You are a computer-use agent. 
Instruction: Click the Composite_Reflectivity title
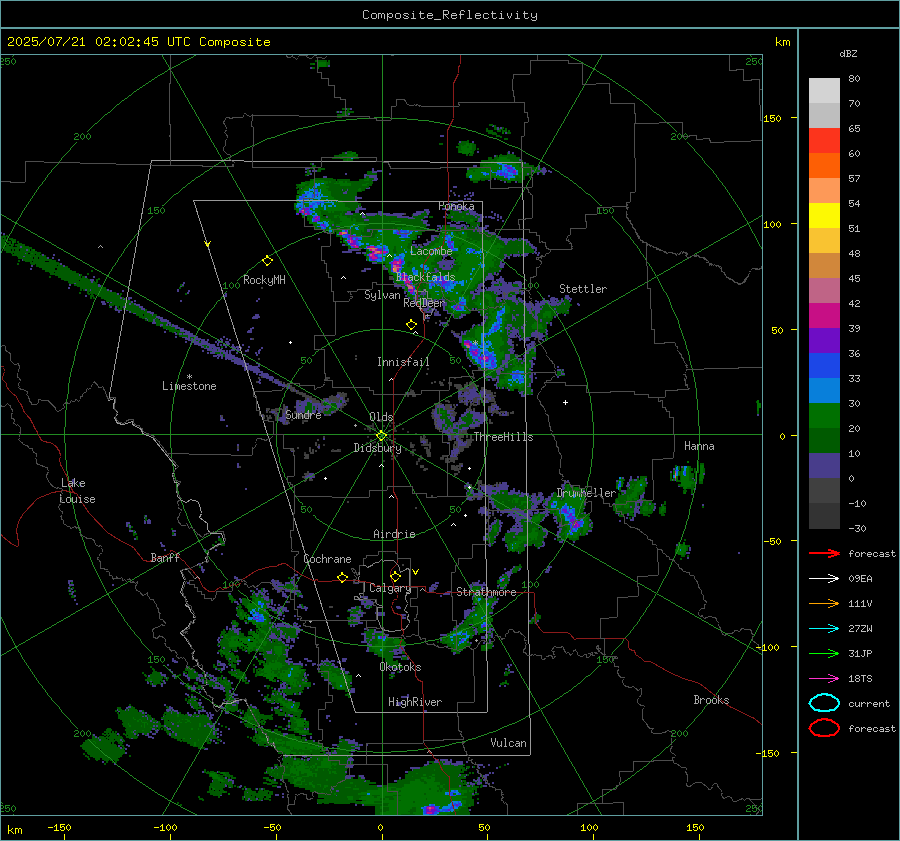coord(449,15)
